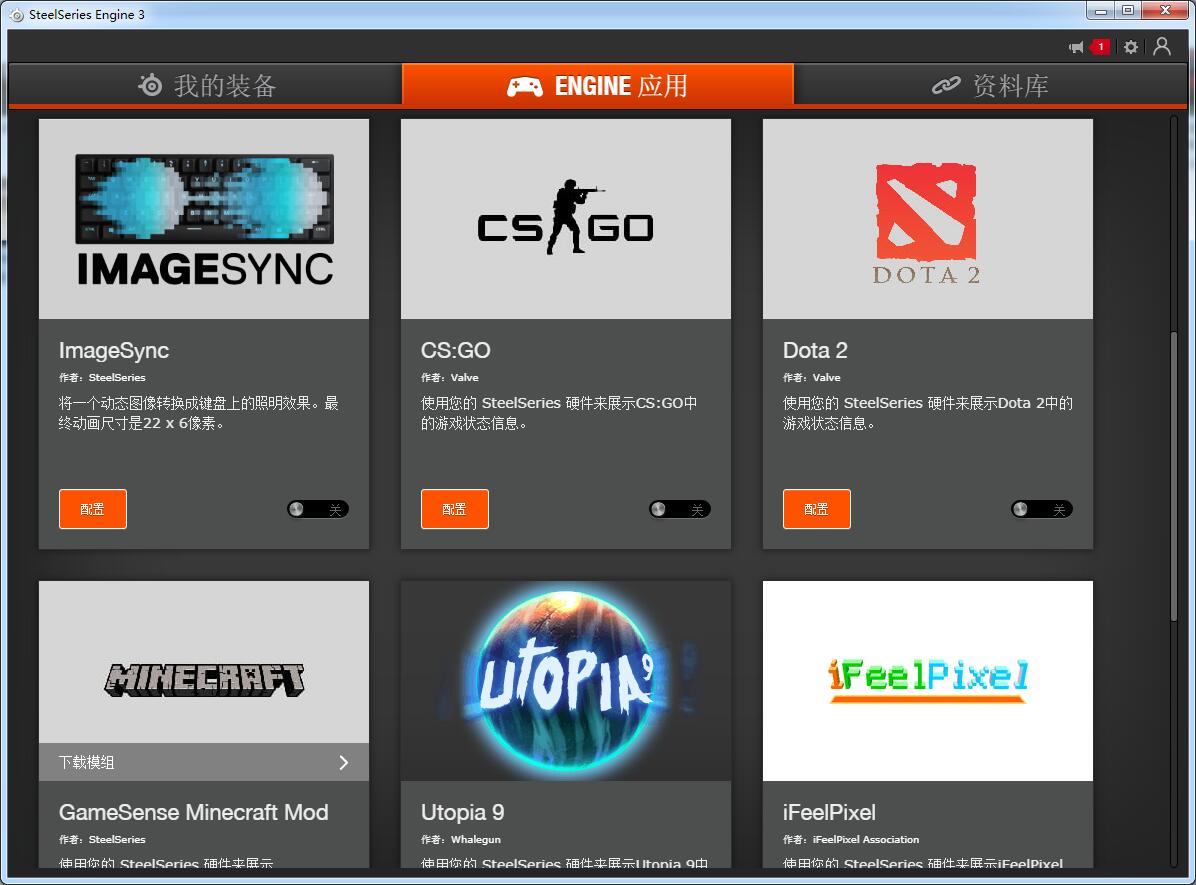Open Dota 2 配置 configuration button
Viewport: 1196px width, 885px height.
pos(817,509)
